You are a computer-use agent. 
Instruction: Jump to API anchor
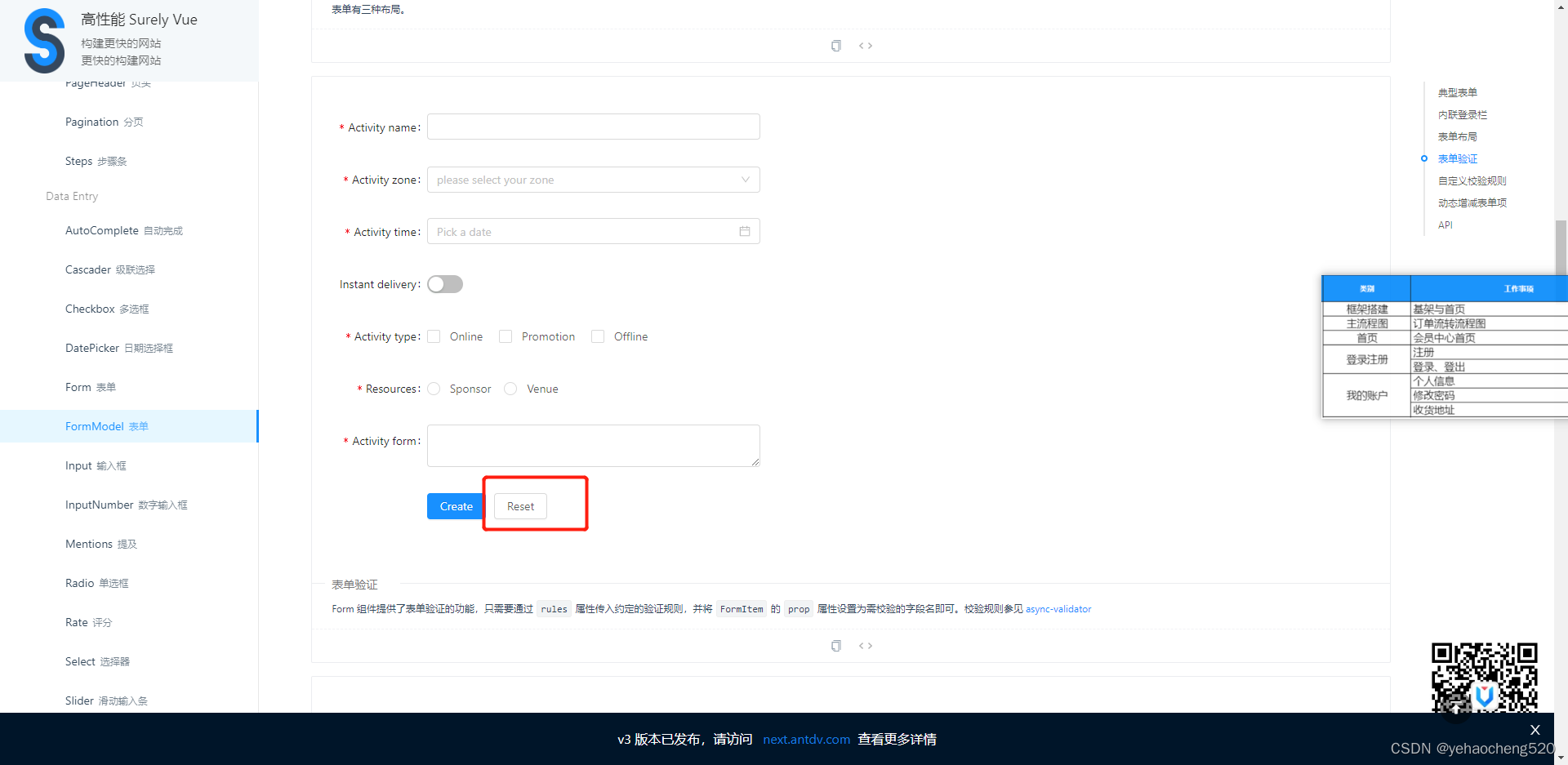(x=1445, y=225)
